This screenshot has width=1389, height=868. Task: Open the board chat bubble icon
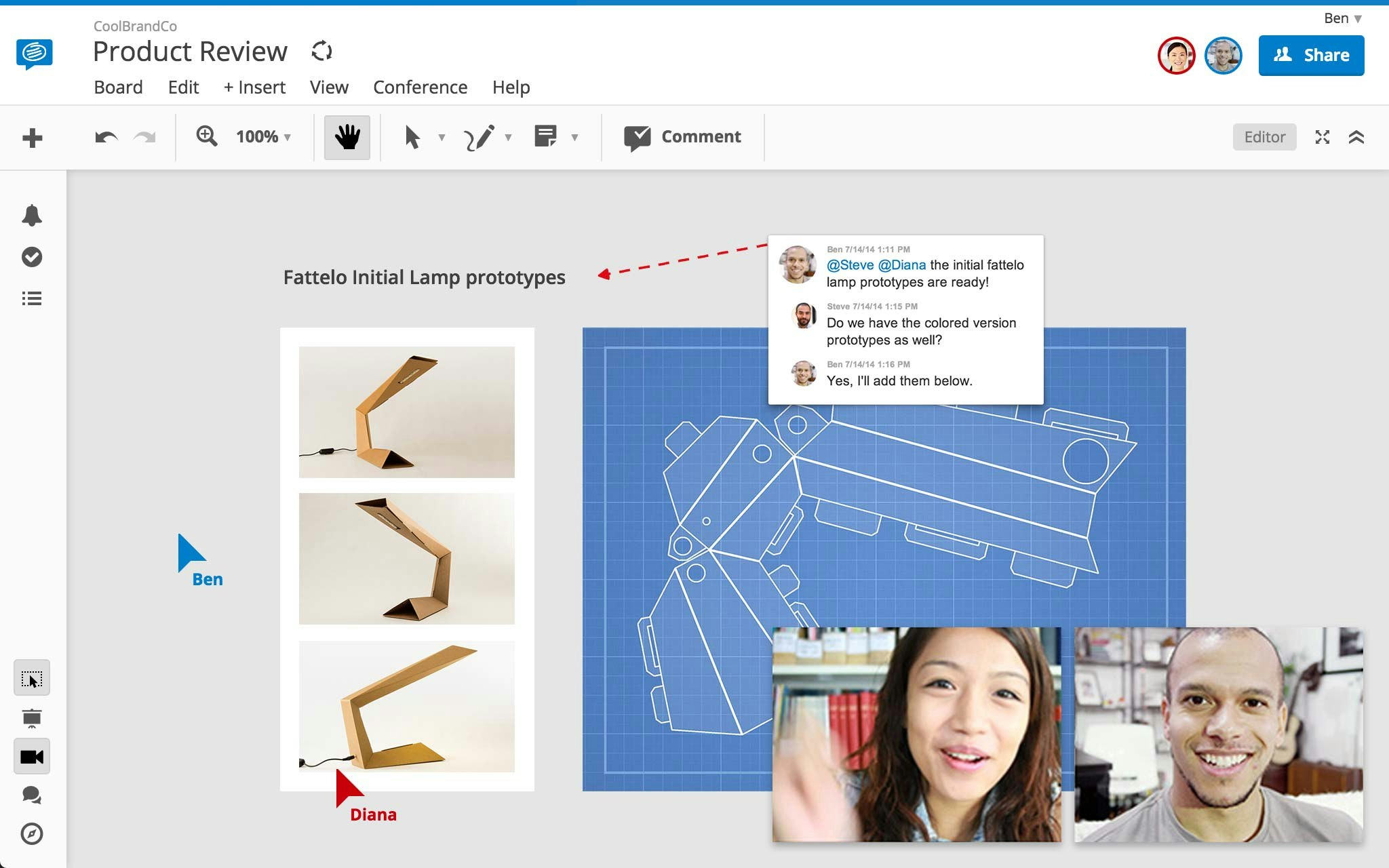click(x=32, y=795)
